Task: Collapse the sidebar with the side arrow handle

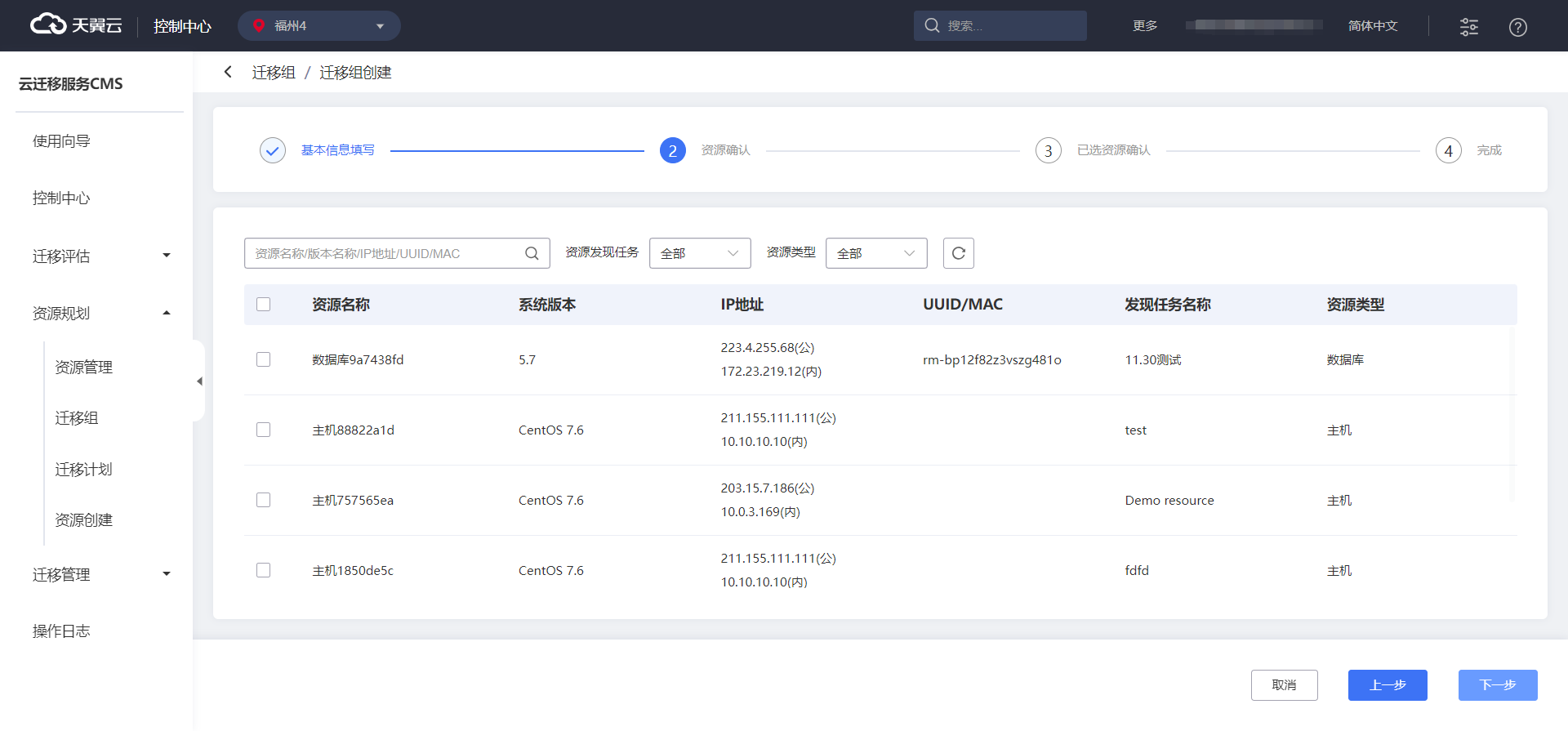Action: [198, 381]
